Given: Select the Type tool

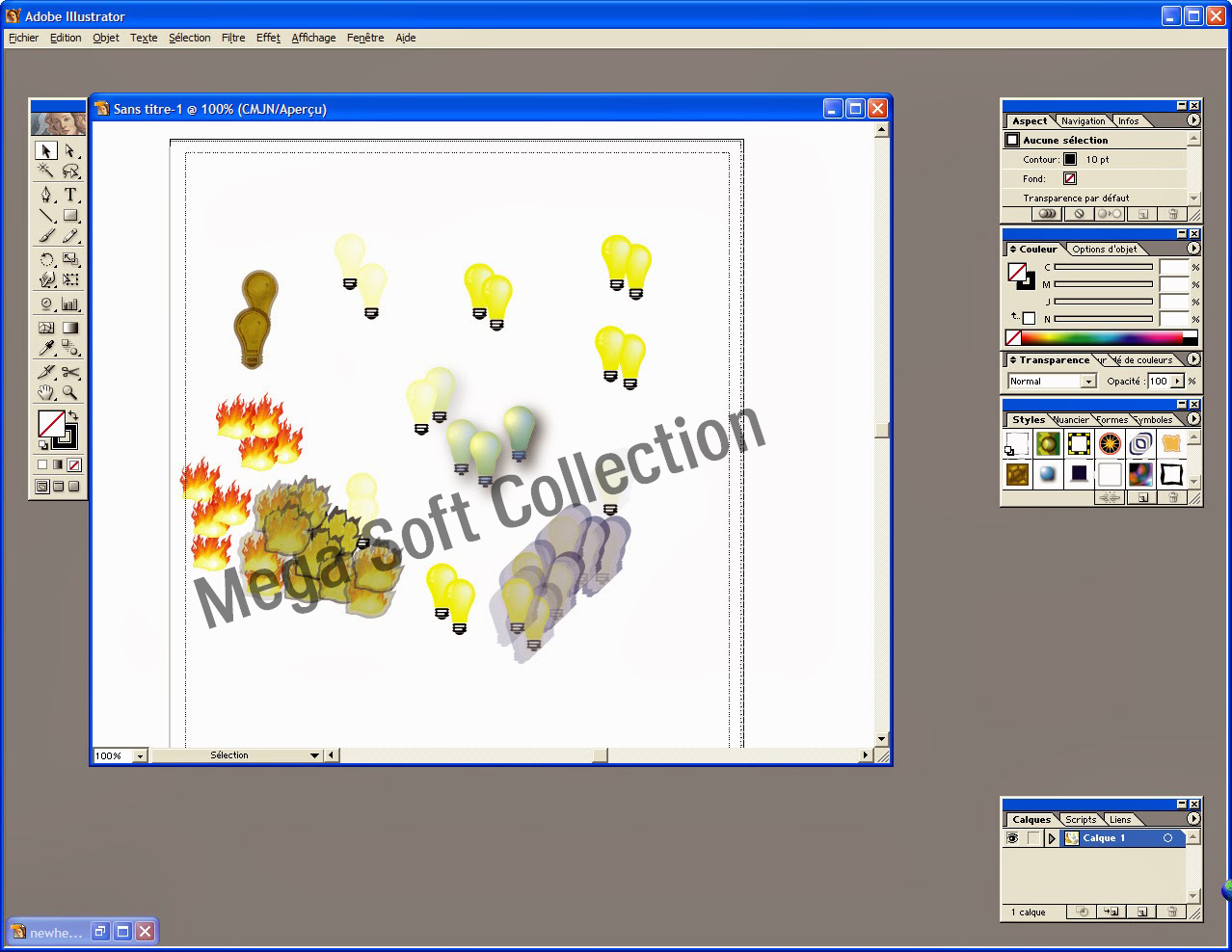Looking at the screenshot, I should click(x=70, y=195).
